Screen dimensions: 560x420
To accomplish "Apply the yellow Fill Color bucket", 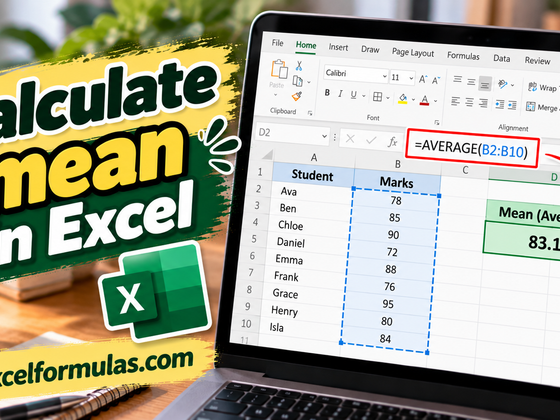I will click(x=402, y=99).
